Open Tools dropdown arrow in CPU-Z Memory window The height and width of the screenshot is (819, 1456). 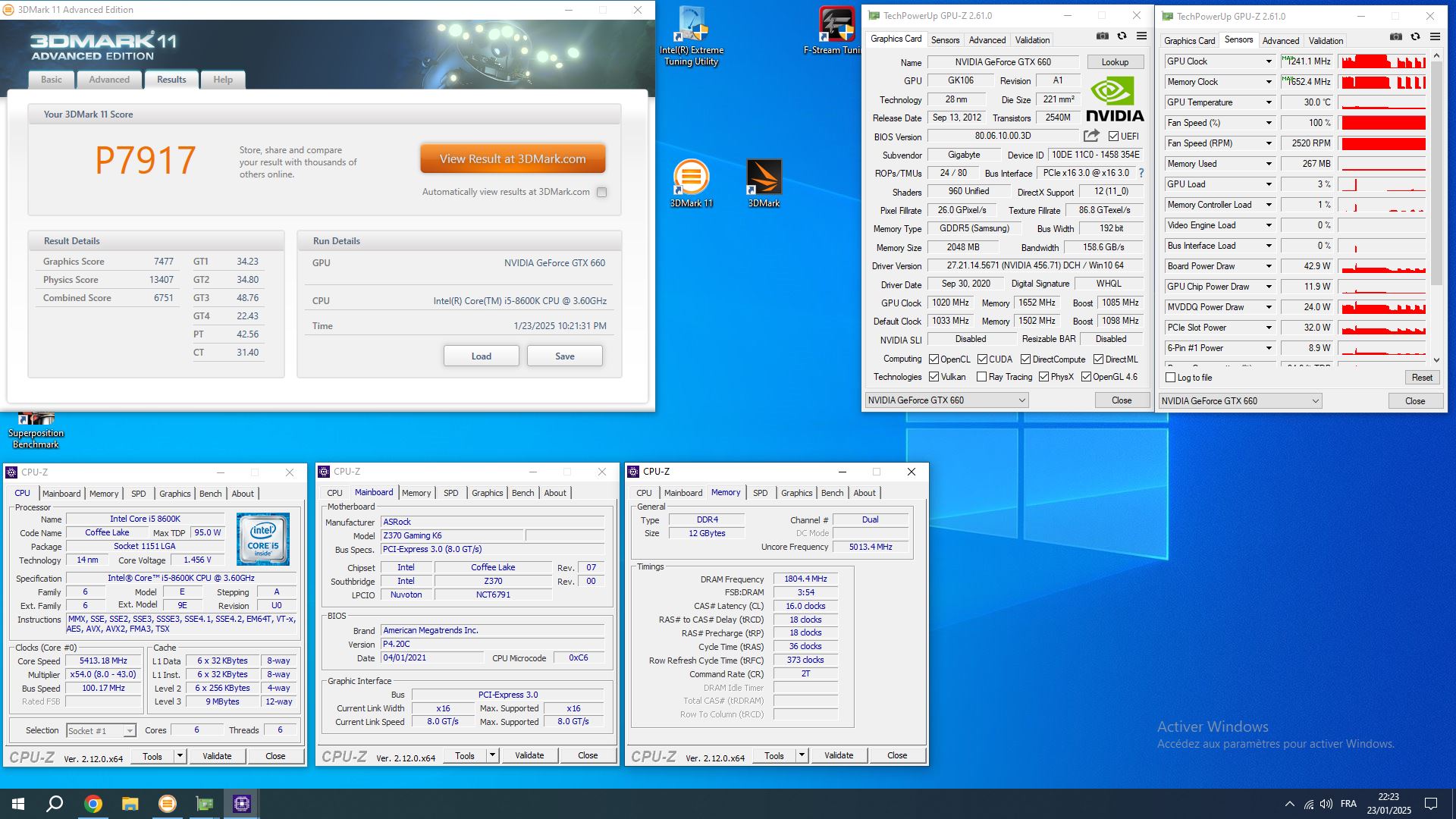[x=802, y=755]
